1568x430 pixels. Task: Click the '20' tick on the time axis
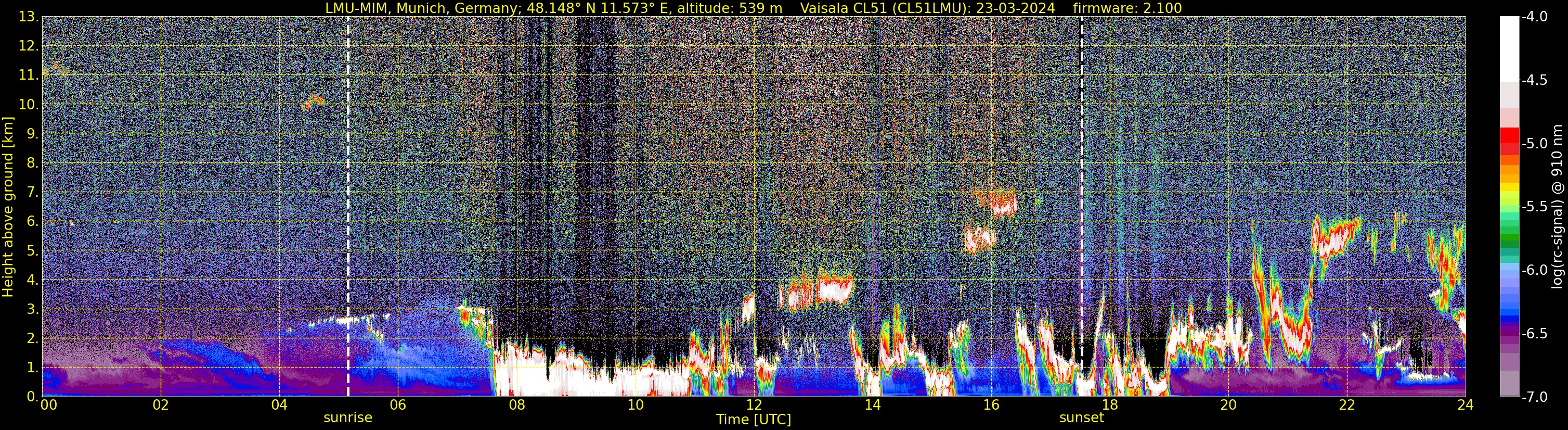tap(1228, 405)
